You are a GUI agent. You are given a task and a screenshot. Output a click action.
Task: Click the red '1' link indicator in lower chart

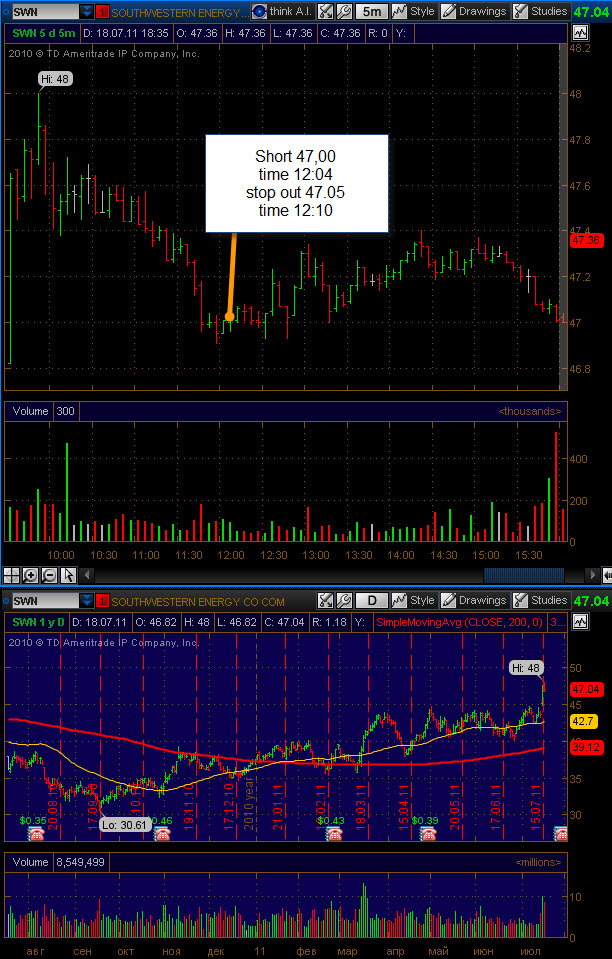[x=103, y=601]
